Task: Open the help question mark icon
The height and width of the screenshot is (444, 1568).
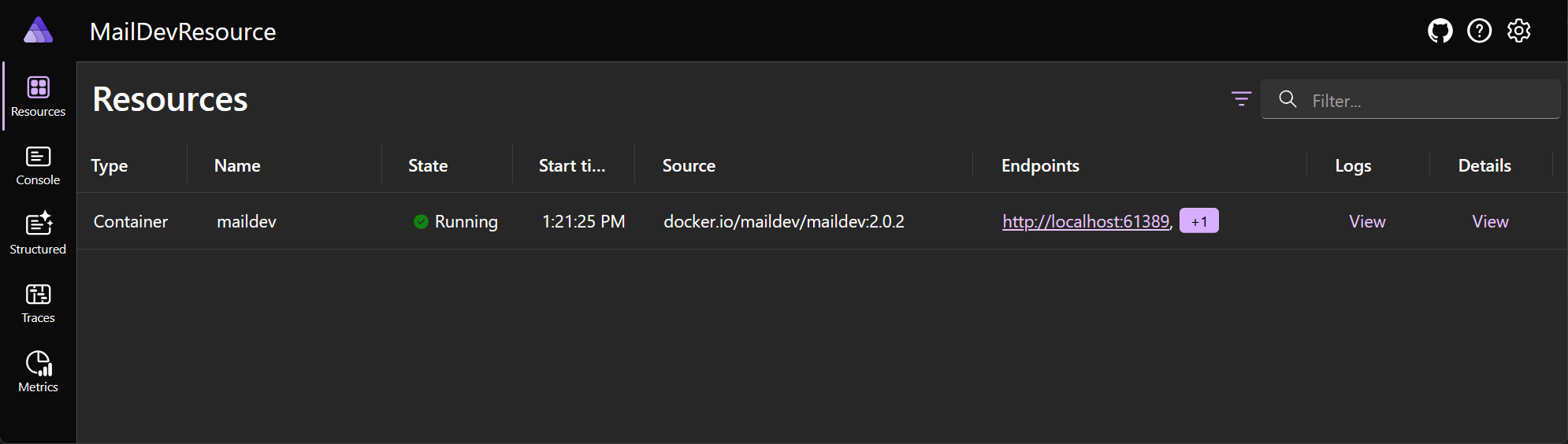Action: tap(1479, 31)
